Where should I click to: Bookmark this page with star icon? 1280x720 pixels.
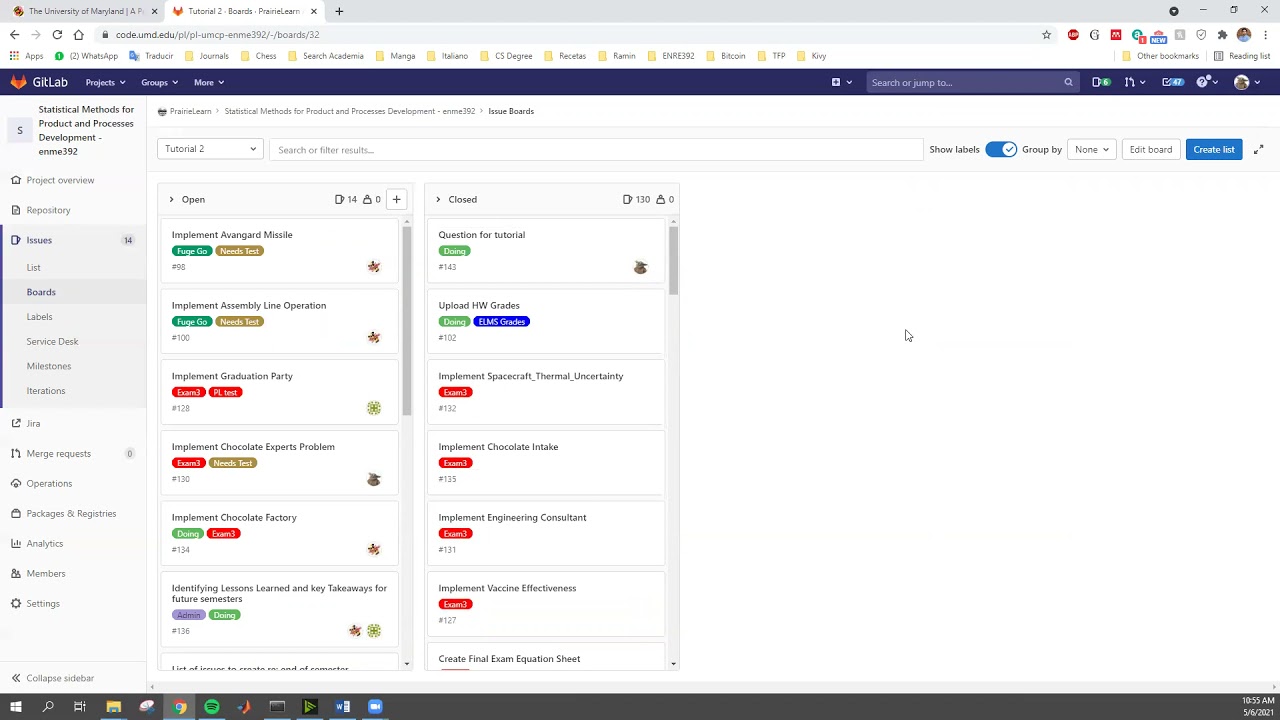click(1047, 34)
